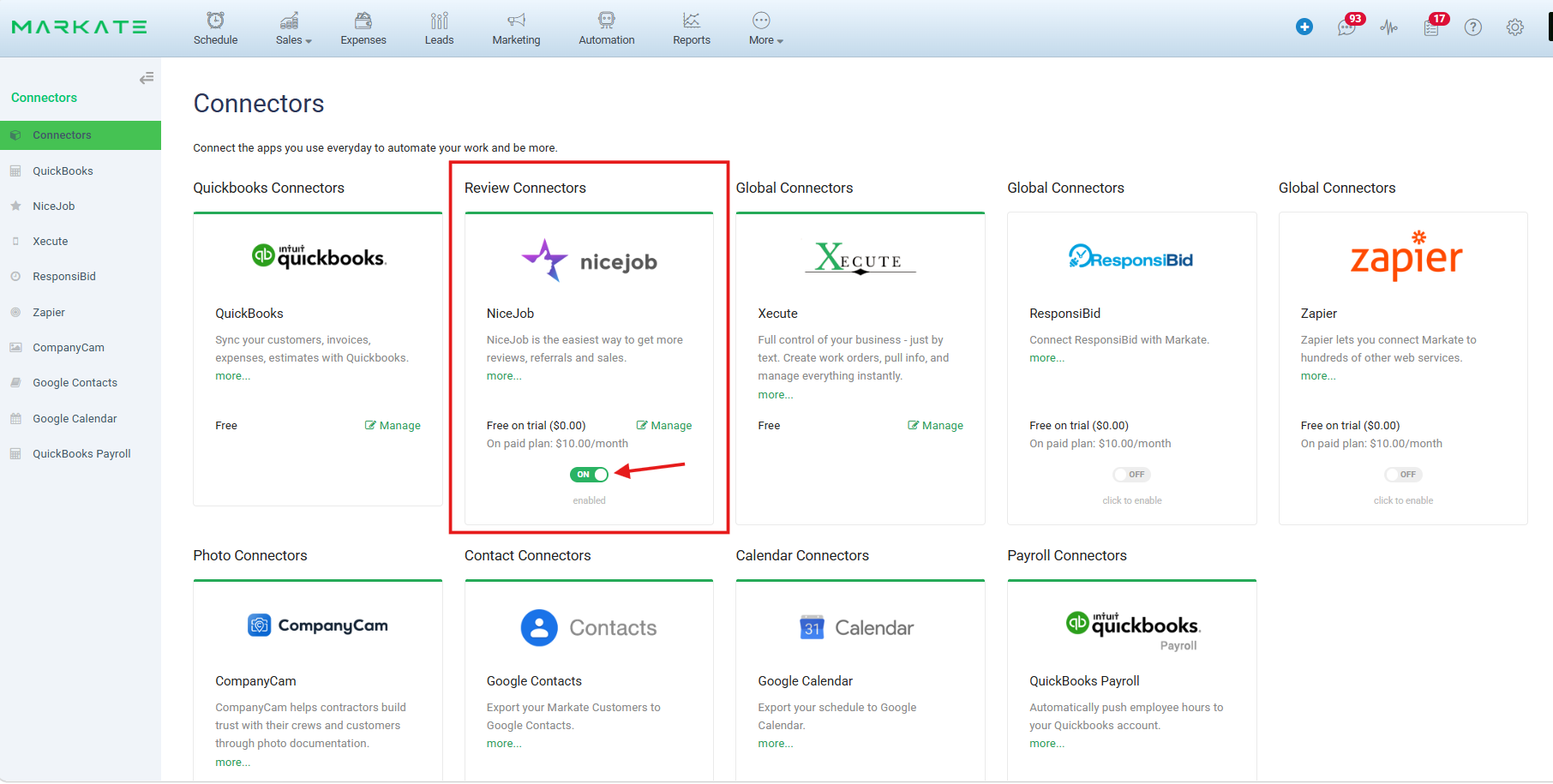Select CompanyCam in the sidebar
Image resolution: width=1553 pixels, height=784 pixels.
pyautogui.click(x=81, y=348)
